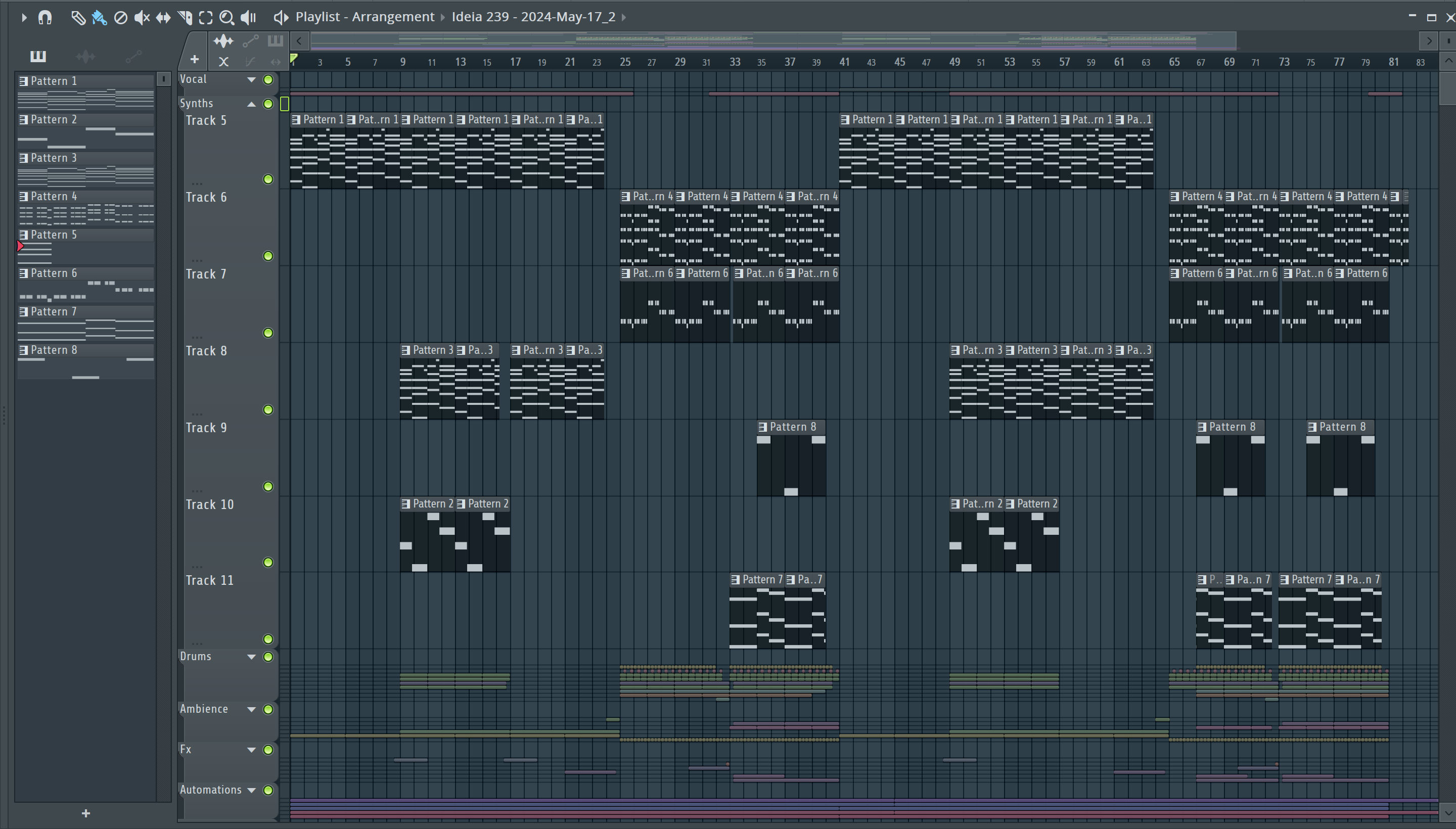Select Pattern 2 in the picker
The height and width of the screenshot is (829, 1456).
click(x=85, y=130)
